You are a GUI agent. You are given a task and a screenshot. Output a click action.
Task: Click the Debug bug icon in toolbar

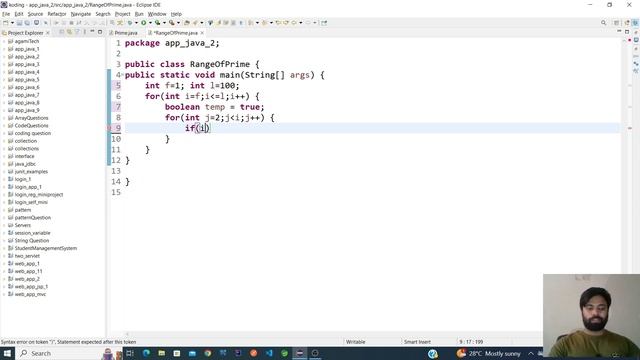(x=130, y=23)
